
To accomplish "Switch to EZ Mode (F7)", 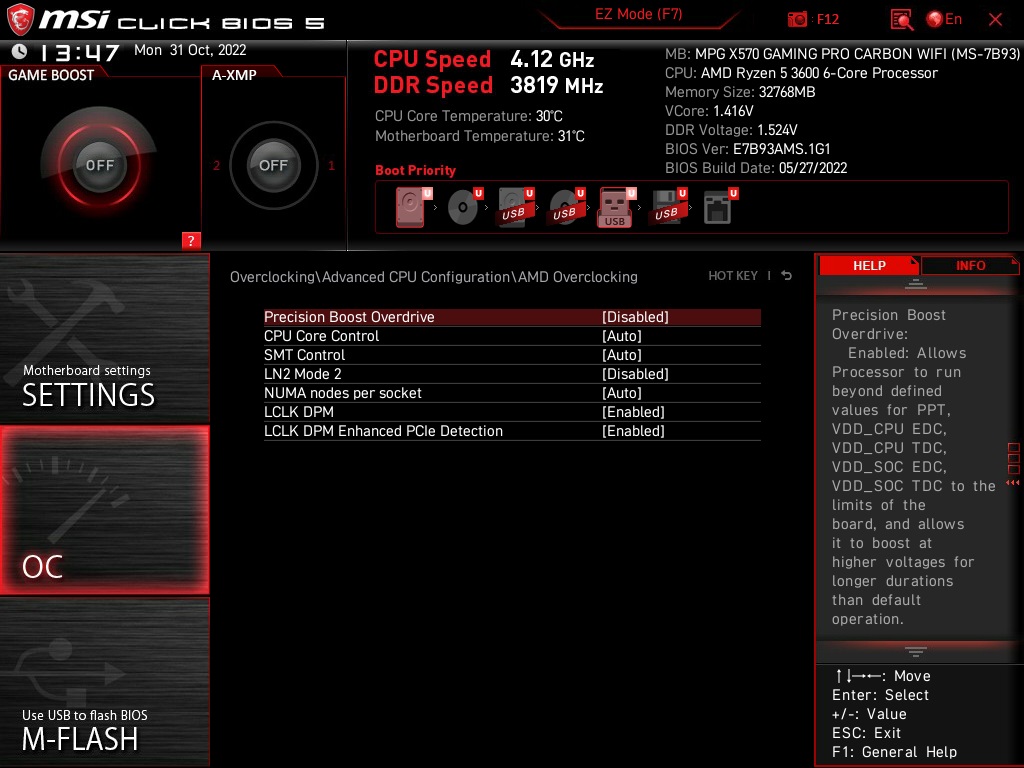I will 638,14.
